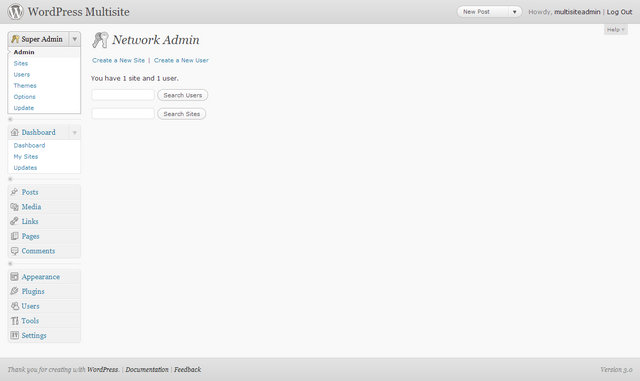The width and height of the screenshot is (640, 381).
Task: Open the Documentation footer link
Action: click(x=147, y=370)
